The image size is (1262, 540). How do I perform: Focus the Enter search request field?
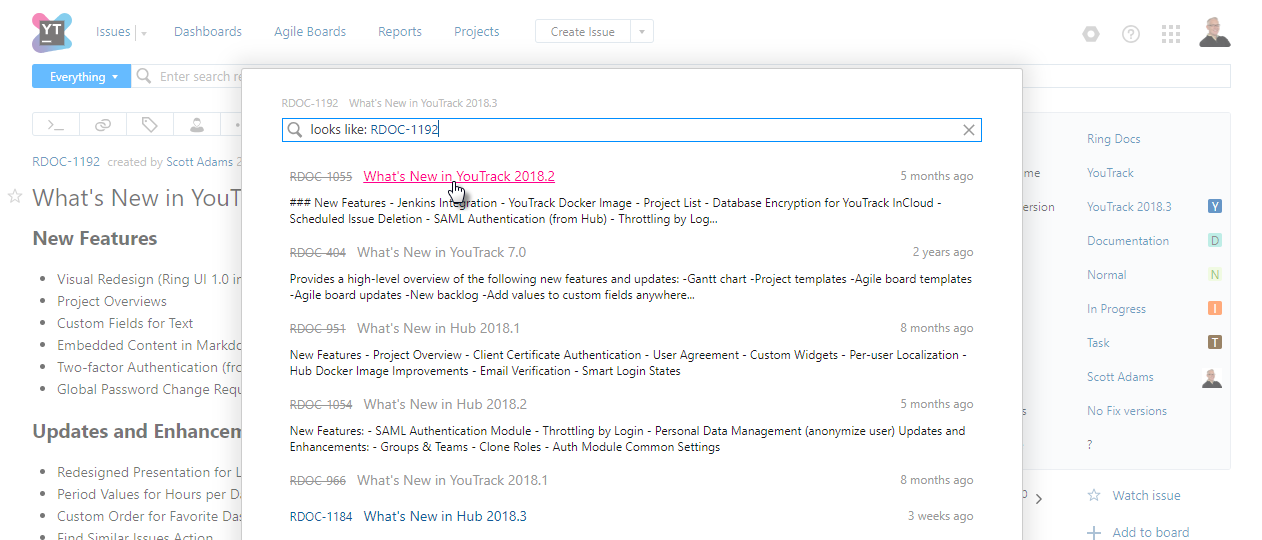pos(200,77)
